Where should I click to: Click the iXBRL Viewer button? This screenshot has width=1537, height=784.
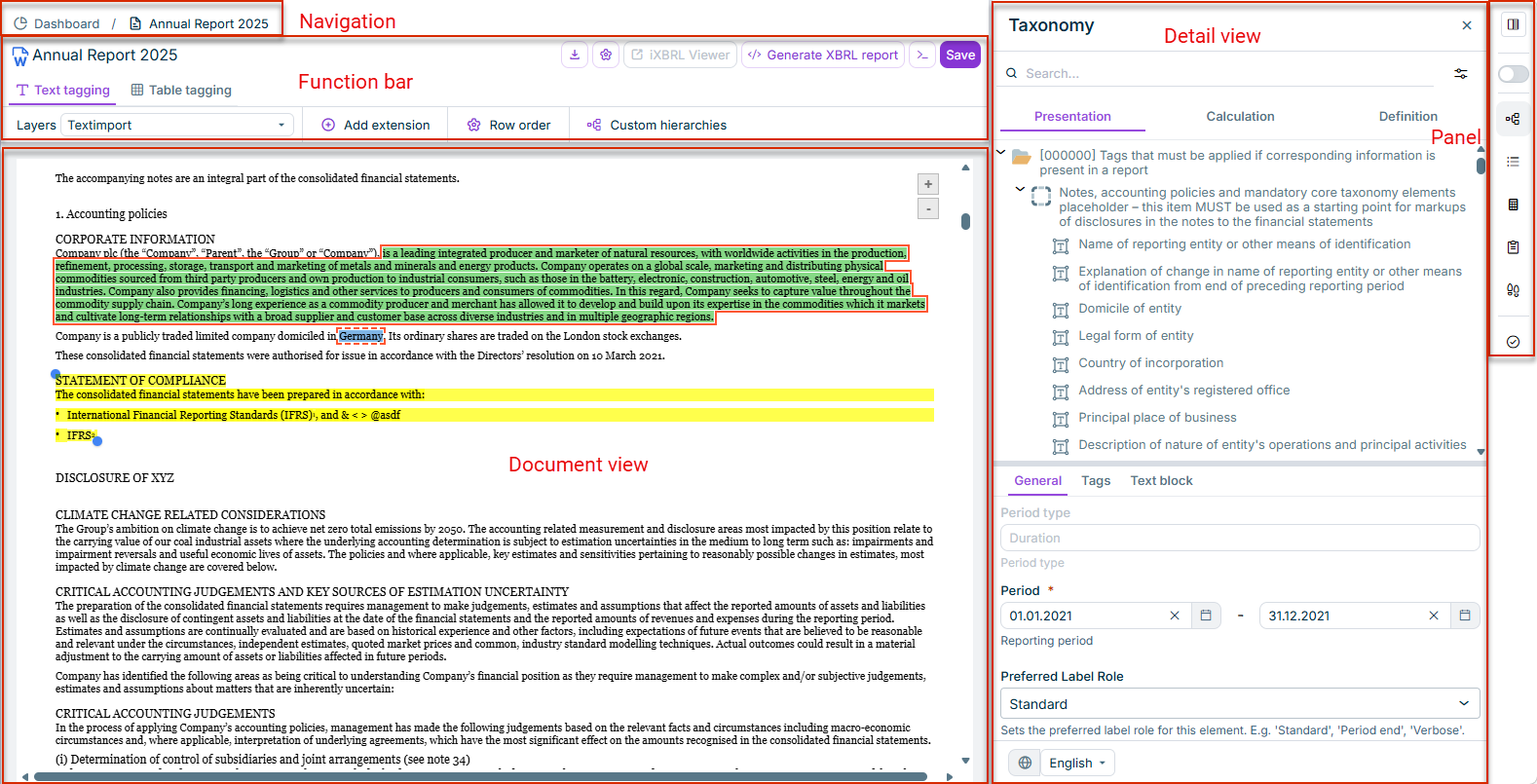pos(680,55)
